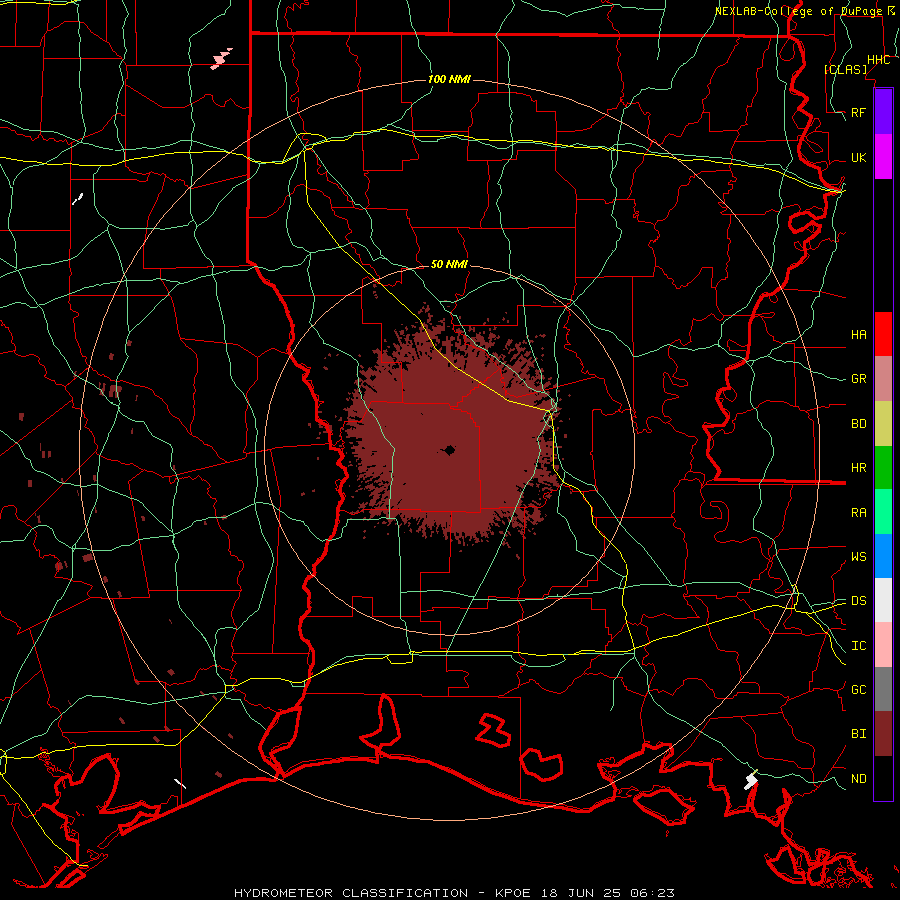Select the GC gray legend swatch
The height and width of the screenshot is (900, 900).
(883, 689)
